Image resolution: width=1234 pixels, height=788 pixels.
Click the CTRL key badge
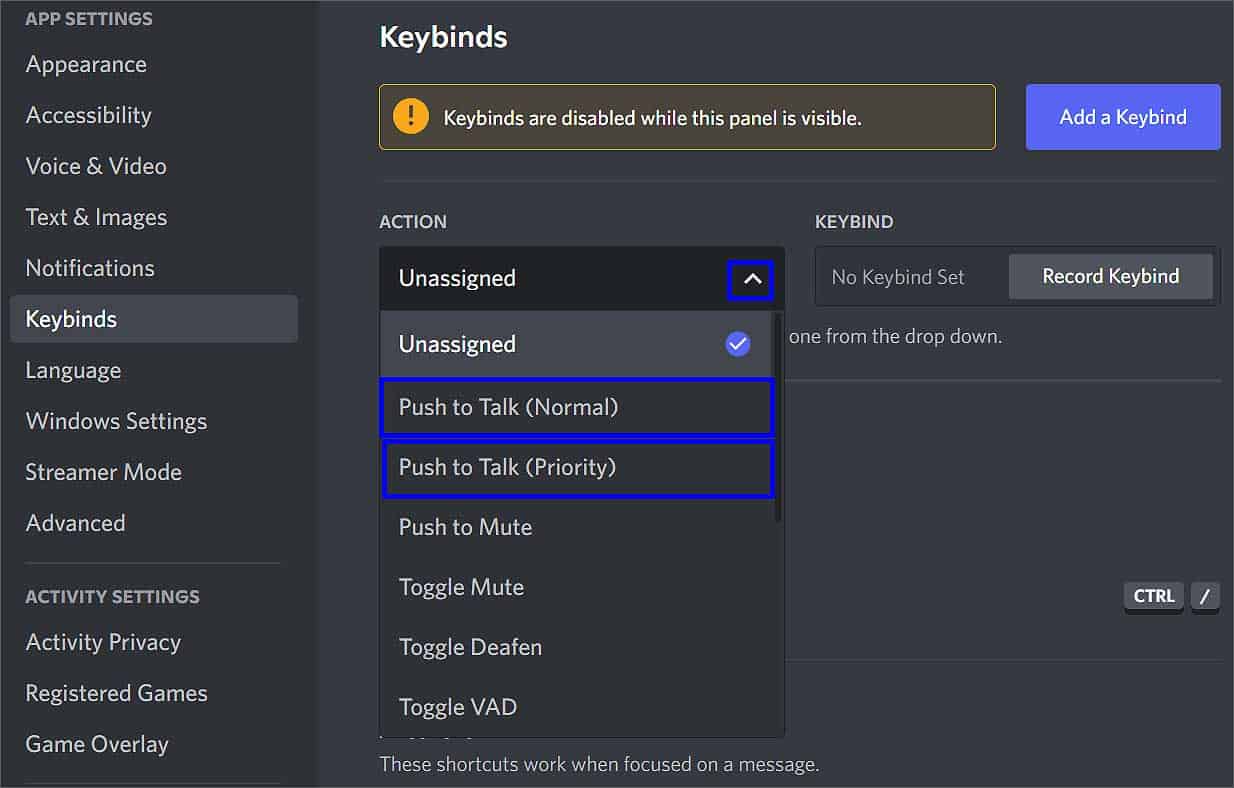click(1154, 596)
